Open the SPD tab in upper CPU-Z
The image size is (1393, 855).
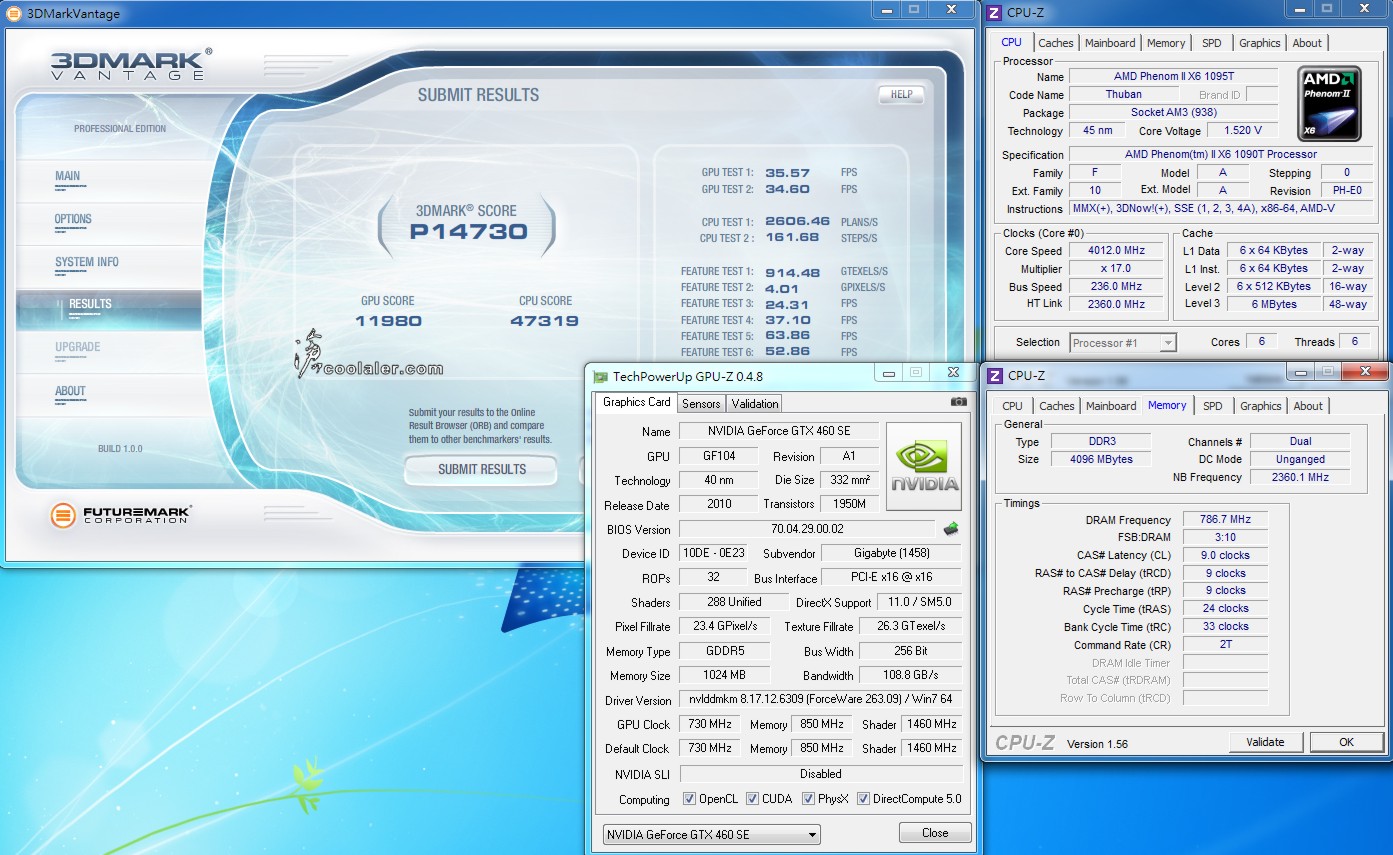1211,43
